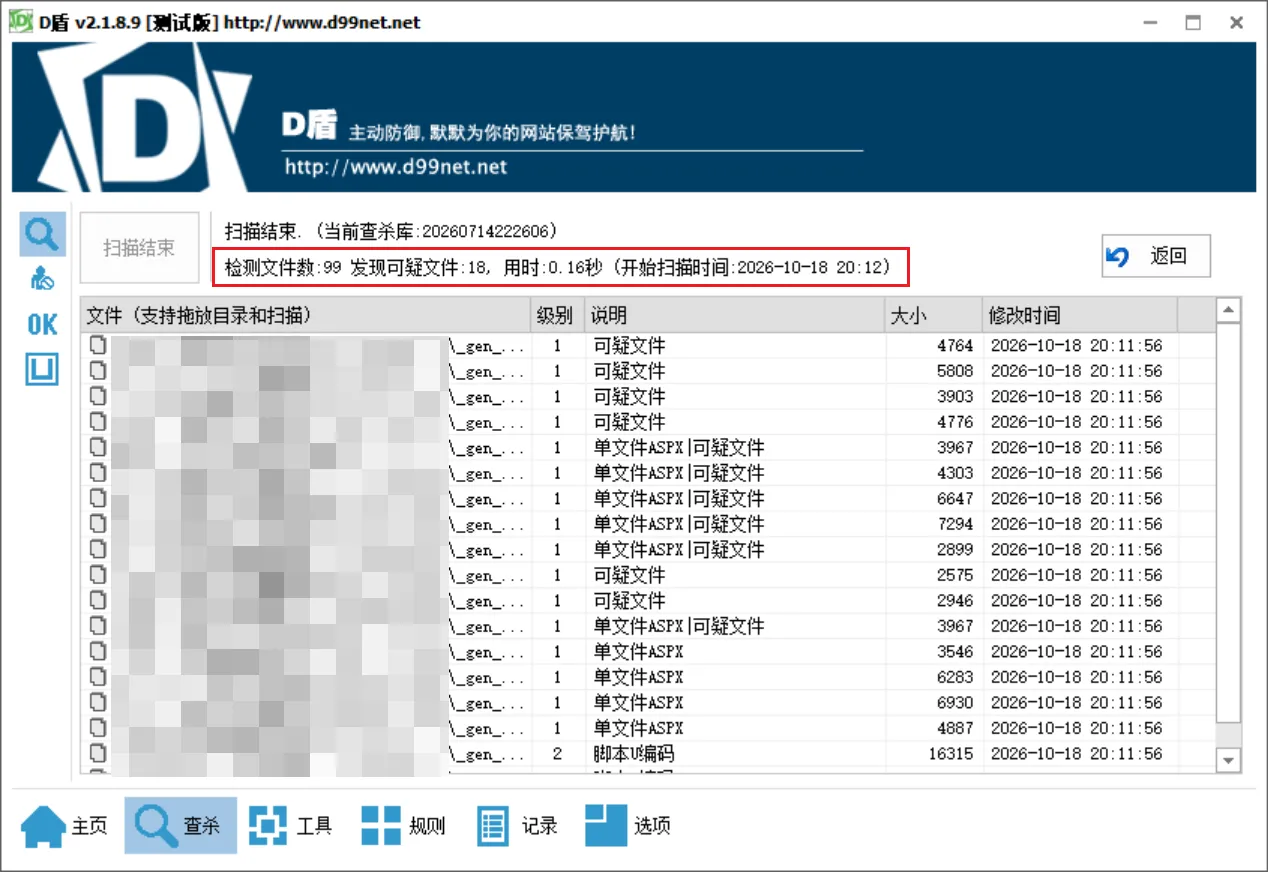1268x872 pixels.
Task: Click file icon of row with size 3903
Action: click(x=97, y=397)
